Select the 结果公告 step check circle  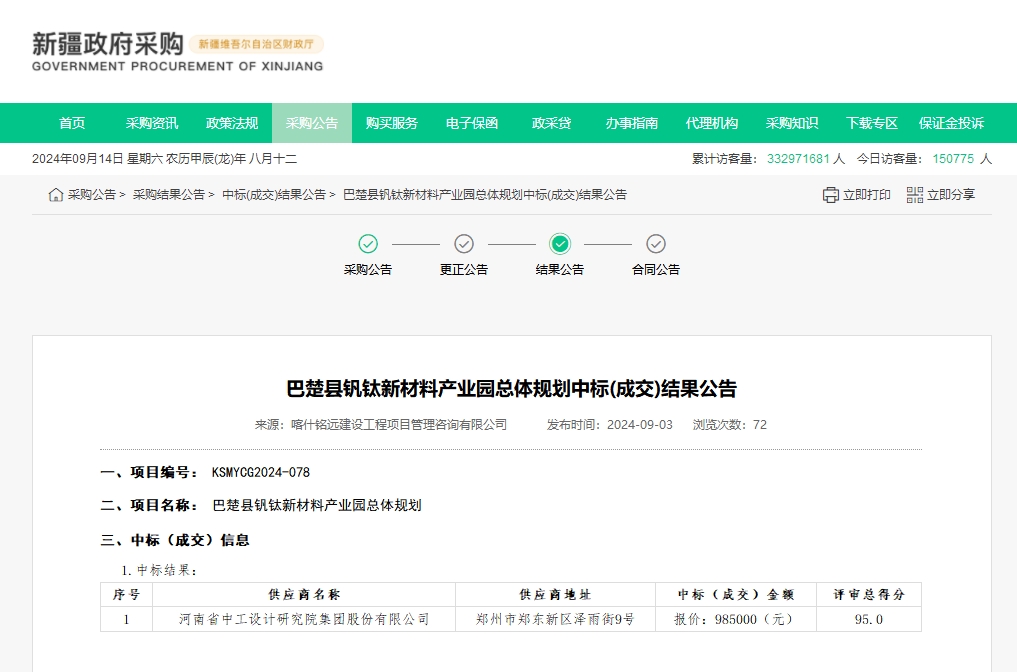click(560, 244)
